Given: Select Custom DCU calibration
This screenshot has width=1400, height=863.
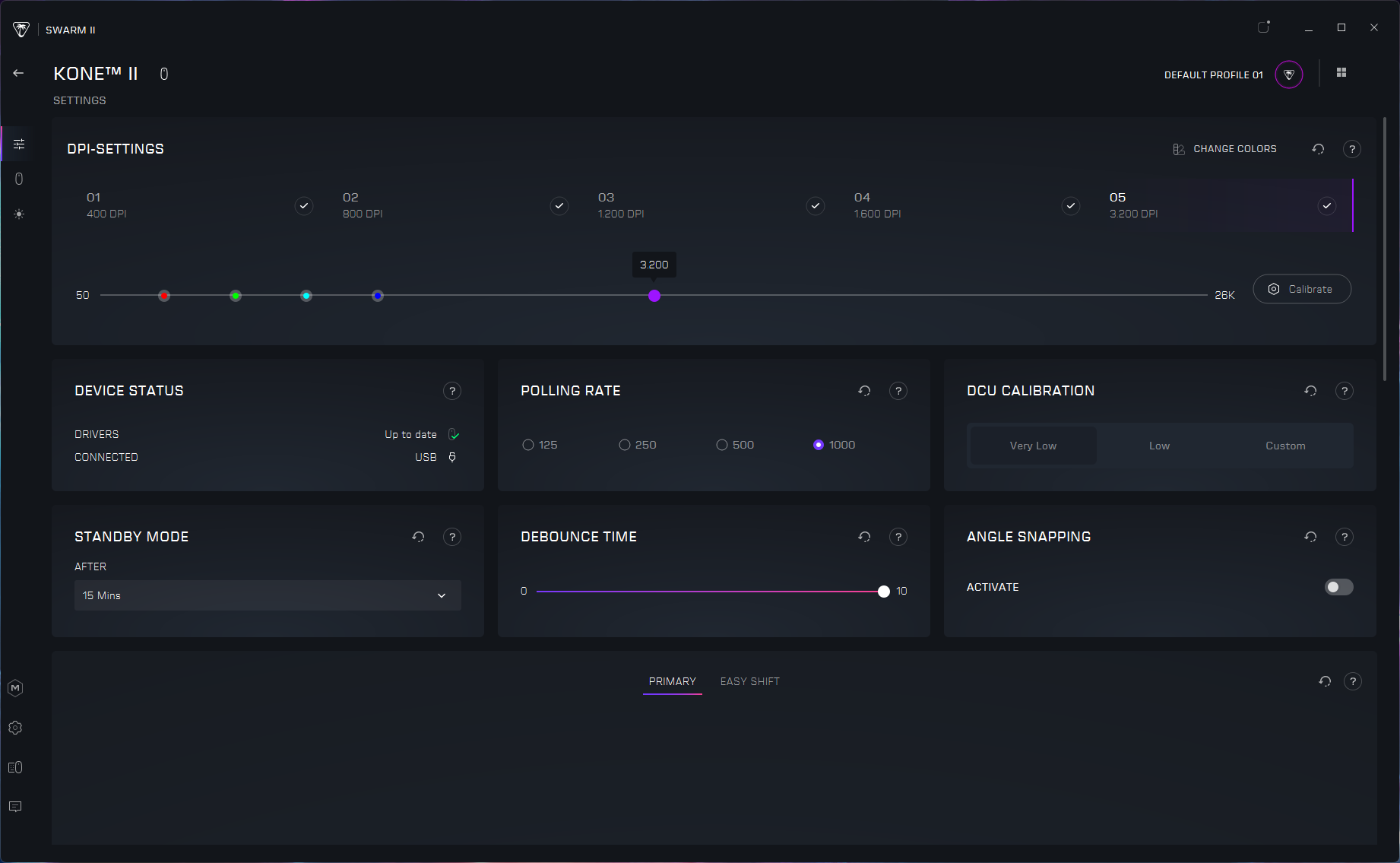Looking at the screenshot, I should click(x=1285, y=446).
